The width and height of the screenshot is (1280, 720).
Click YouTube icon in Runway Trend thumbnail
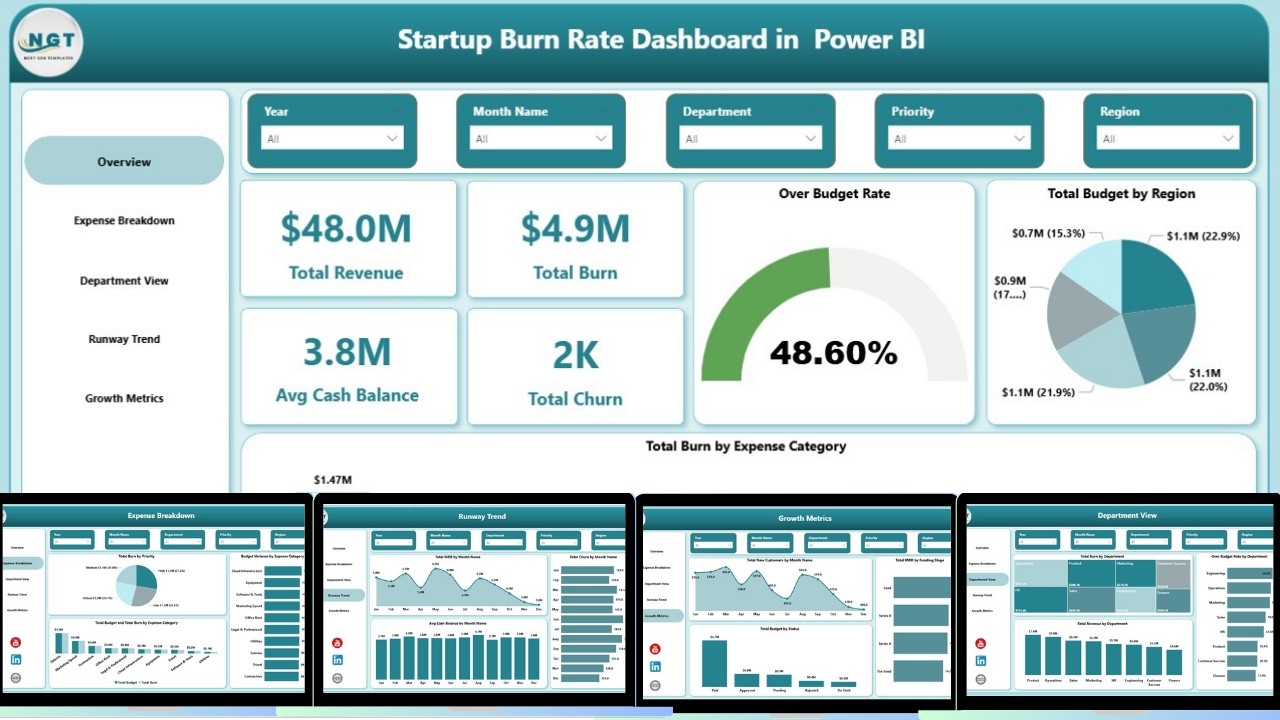338,643
